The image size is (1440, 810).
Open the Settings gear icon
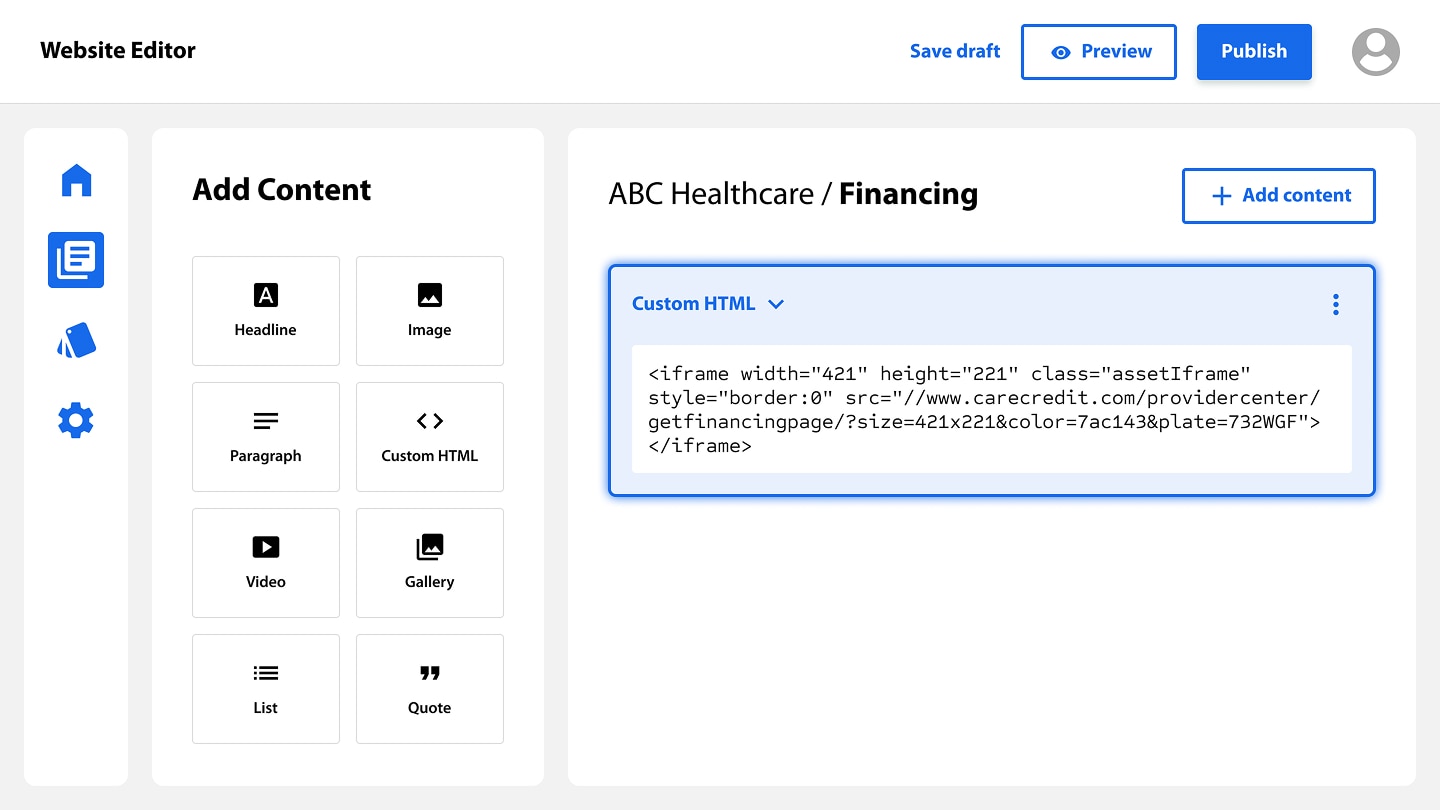click(76, 420)
